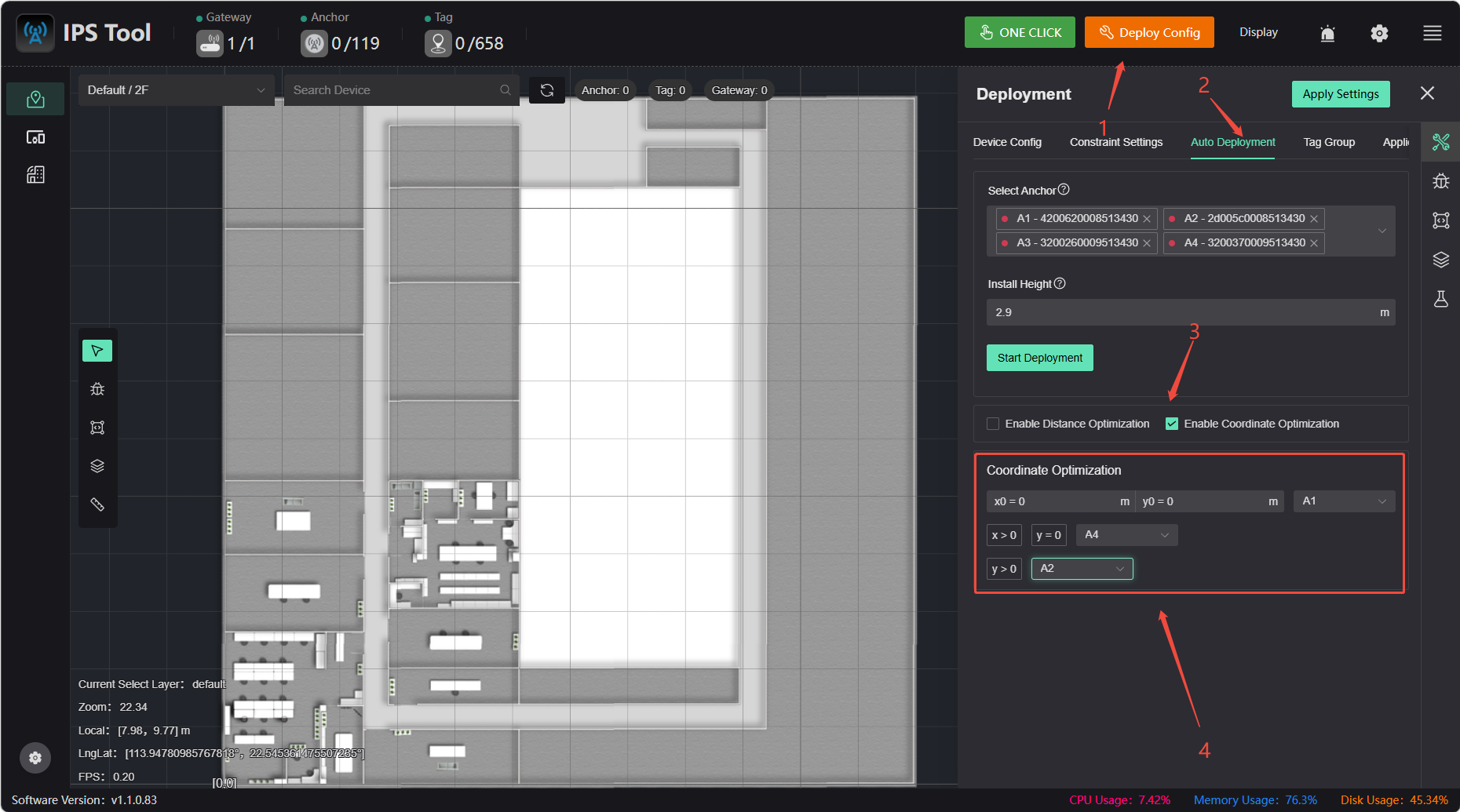
Task: Open the round settings button at bottom left
Action: (35, 758)
